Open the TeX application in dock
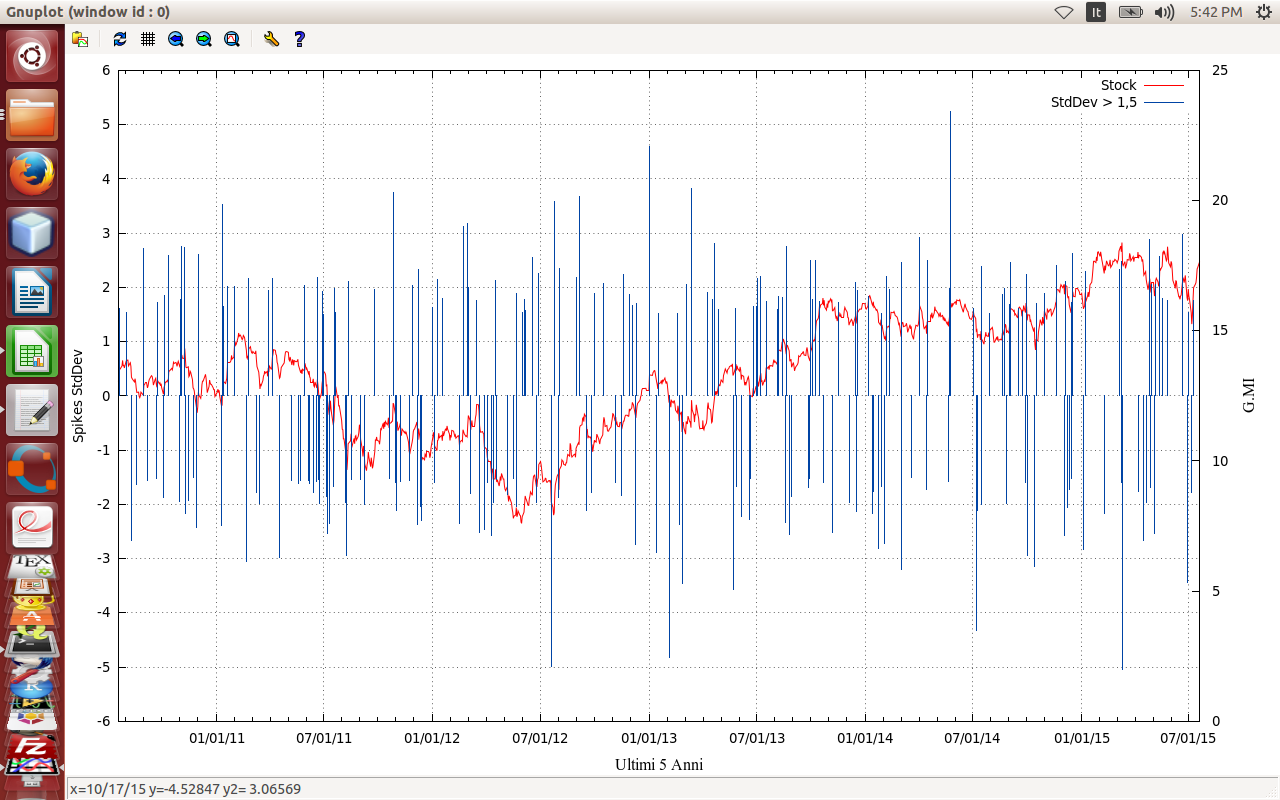This screenshot has height=800, width=1280. click(32, 568)
